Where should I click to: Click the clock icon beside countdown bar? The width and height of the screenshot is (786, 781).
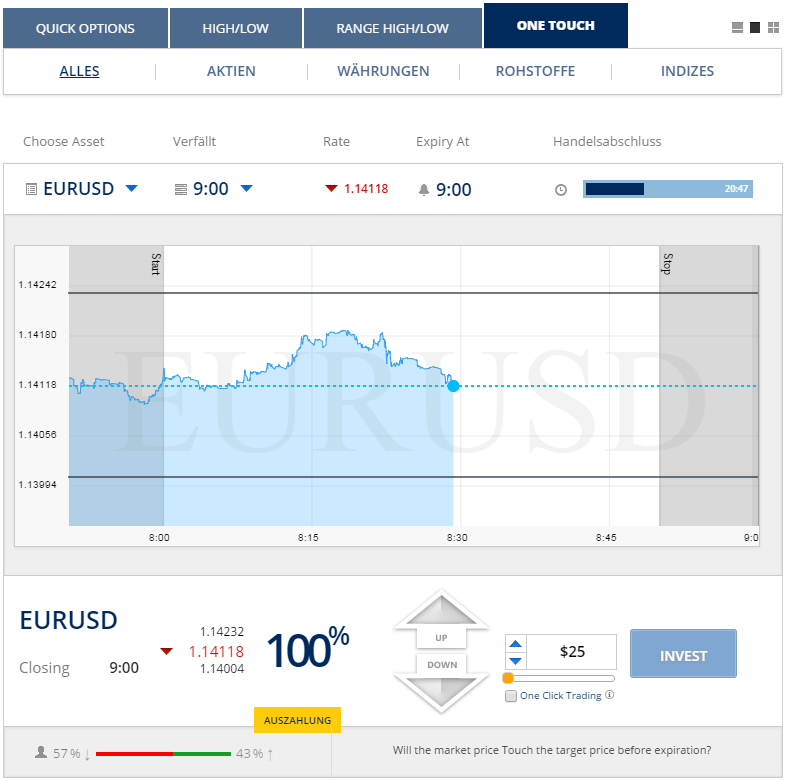pos(561,190)
